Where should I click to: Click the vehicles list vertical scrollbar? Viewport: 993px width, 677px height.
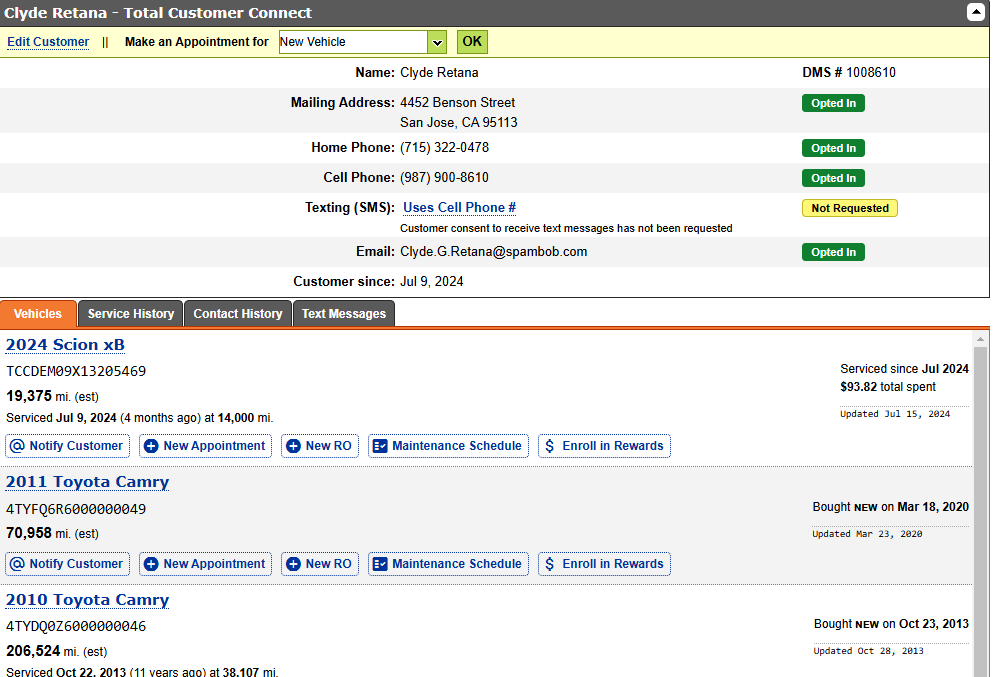[980, 500]
